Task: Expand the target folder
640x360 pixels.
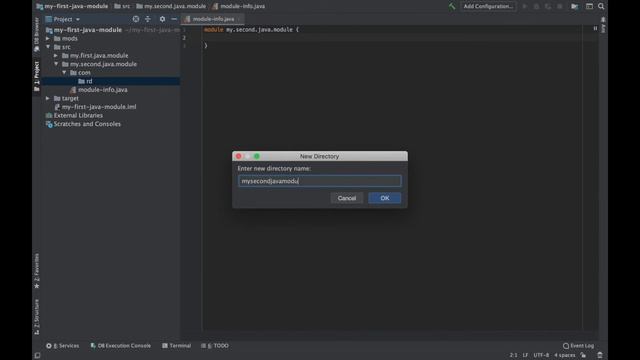Action: pos(48,98)
